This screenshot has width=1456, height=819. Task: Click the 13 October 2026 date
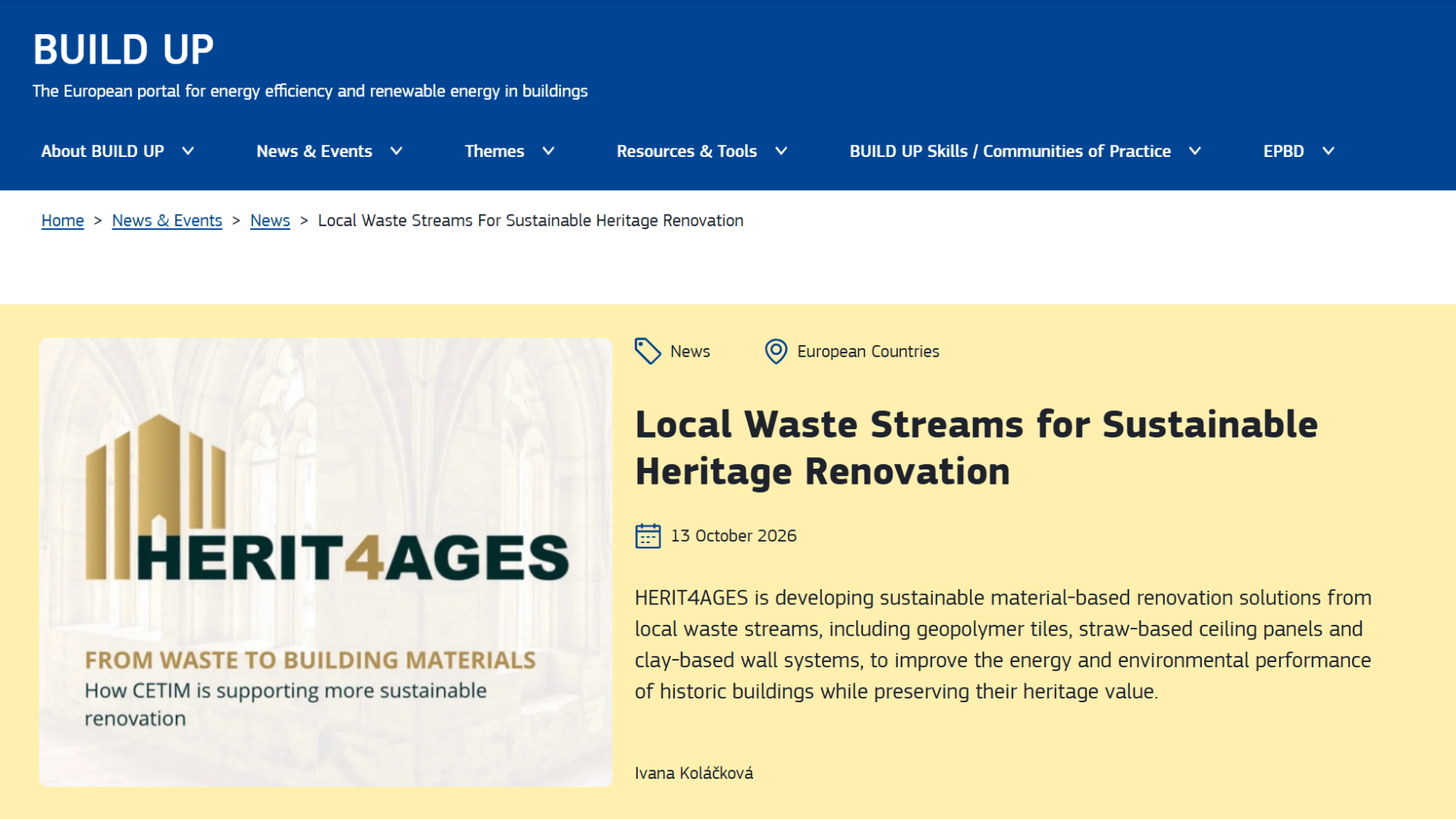(733, 535)
